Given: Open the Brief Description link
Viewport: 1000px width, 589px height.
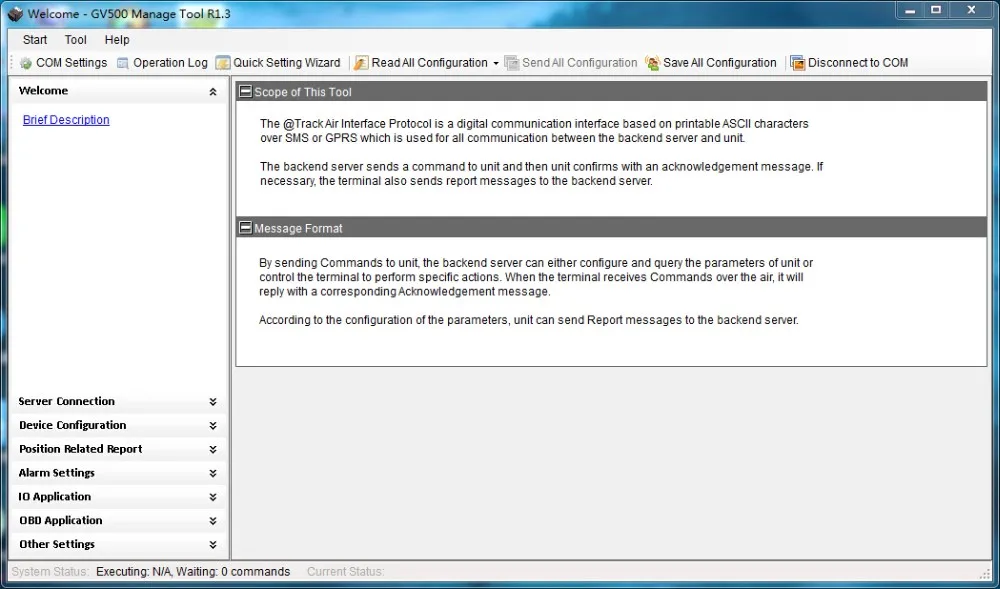Looking at the screenshot, I should click(66, 120).
